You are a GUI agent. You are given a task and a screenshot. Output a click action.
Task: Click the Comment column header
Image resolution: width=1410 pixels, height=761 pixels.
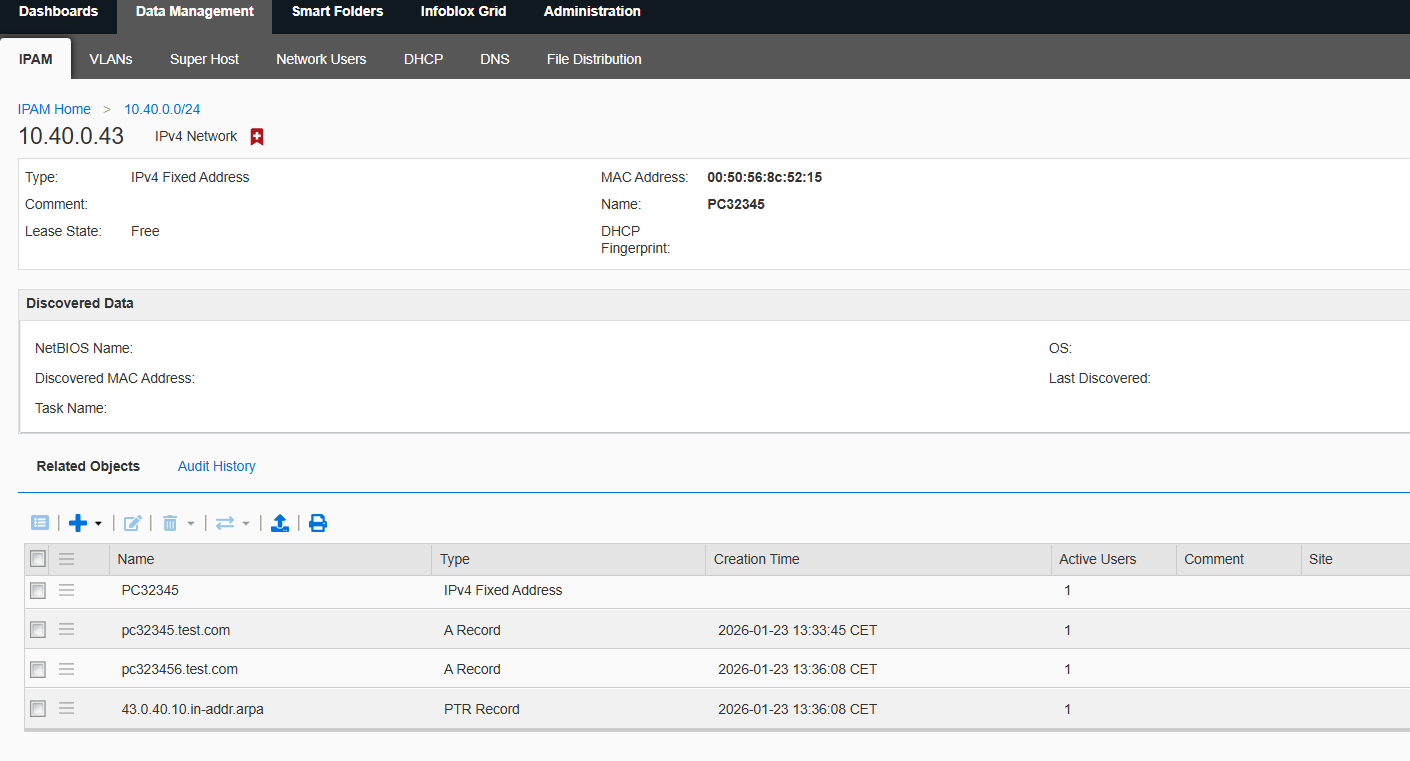point(1239,559)
